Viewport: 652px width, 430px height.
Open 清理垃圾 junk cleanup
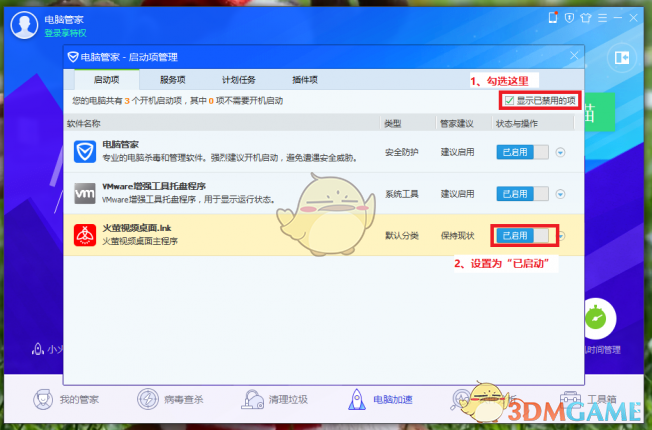click(274, 400)
